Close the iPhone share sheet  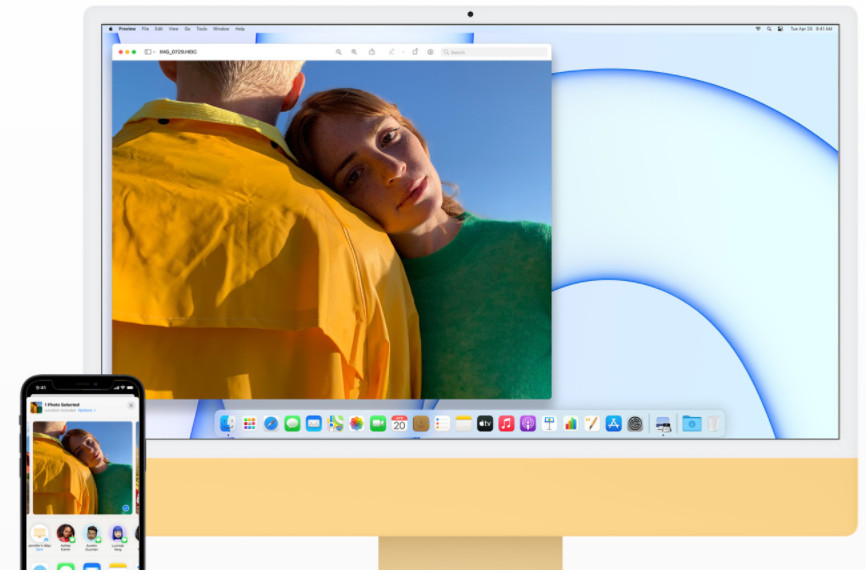[x=130, y=406]
